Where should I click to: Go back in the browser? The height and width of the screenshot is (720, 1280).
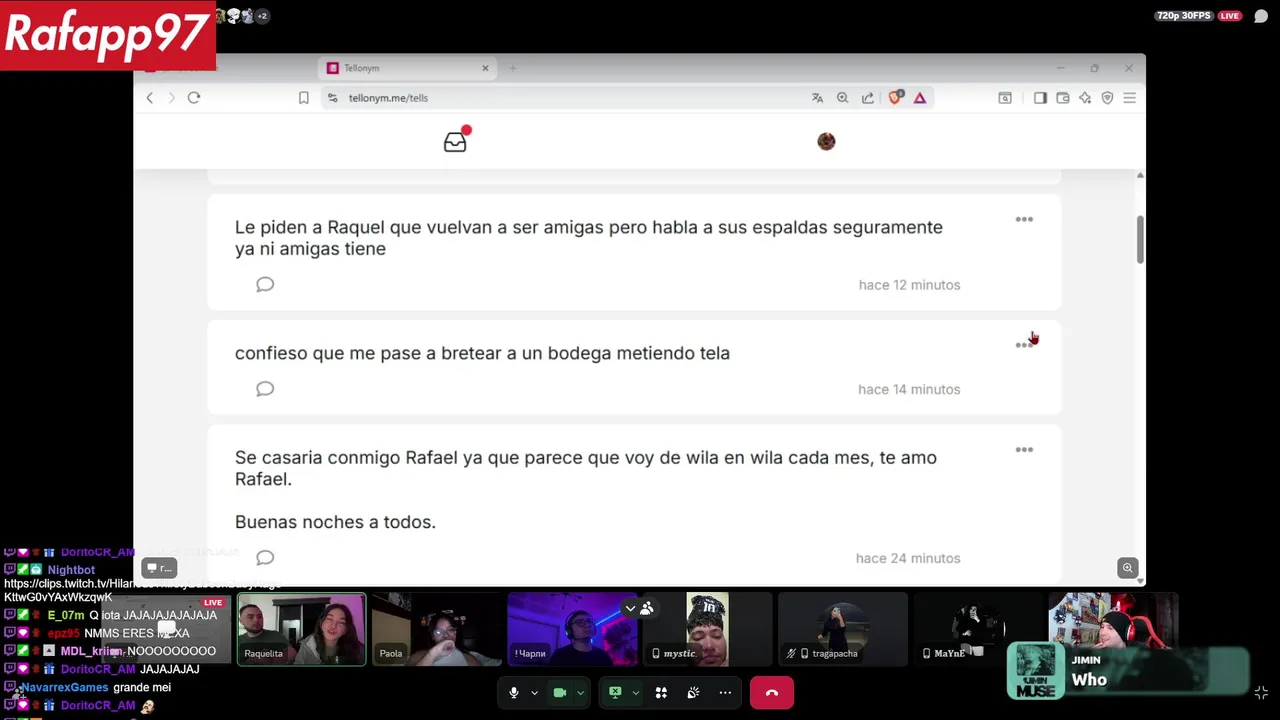[x=150, y=98]
